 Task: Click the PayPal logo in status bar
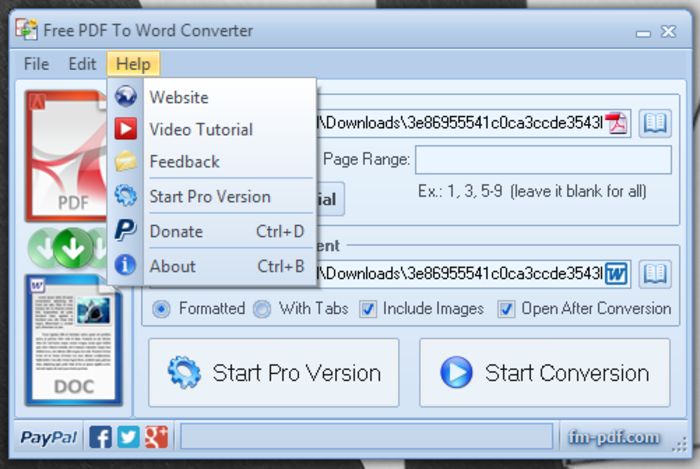[x=49, y=437]
